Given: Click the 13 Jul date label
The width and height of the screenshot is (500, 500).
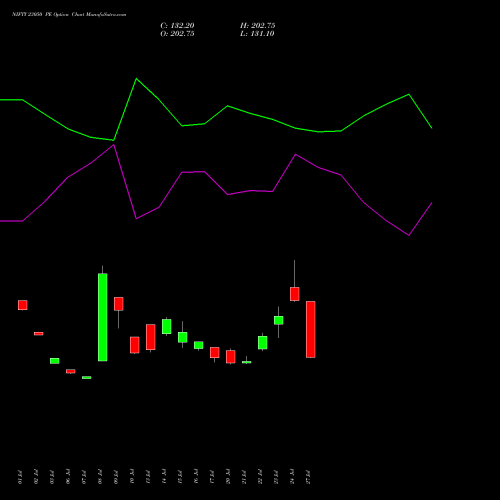Looking at the screenshot, I should coord(148,477).
